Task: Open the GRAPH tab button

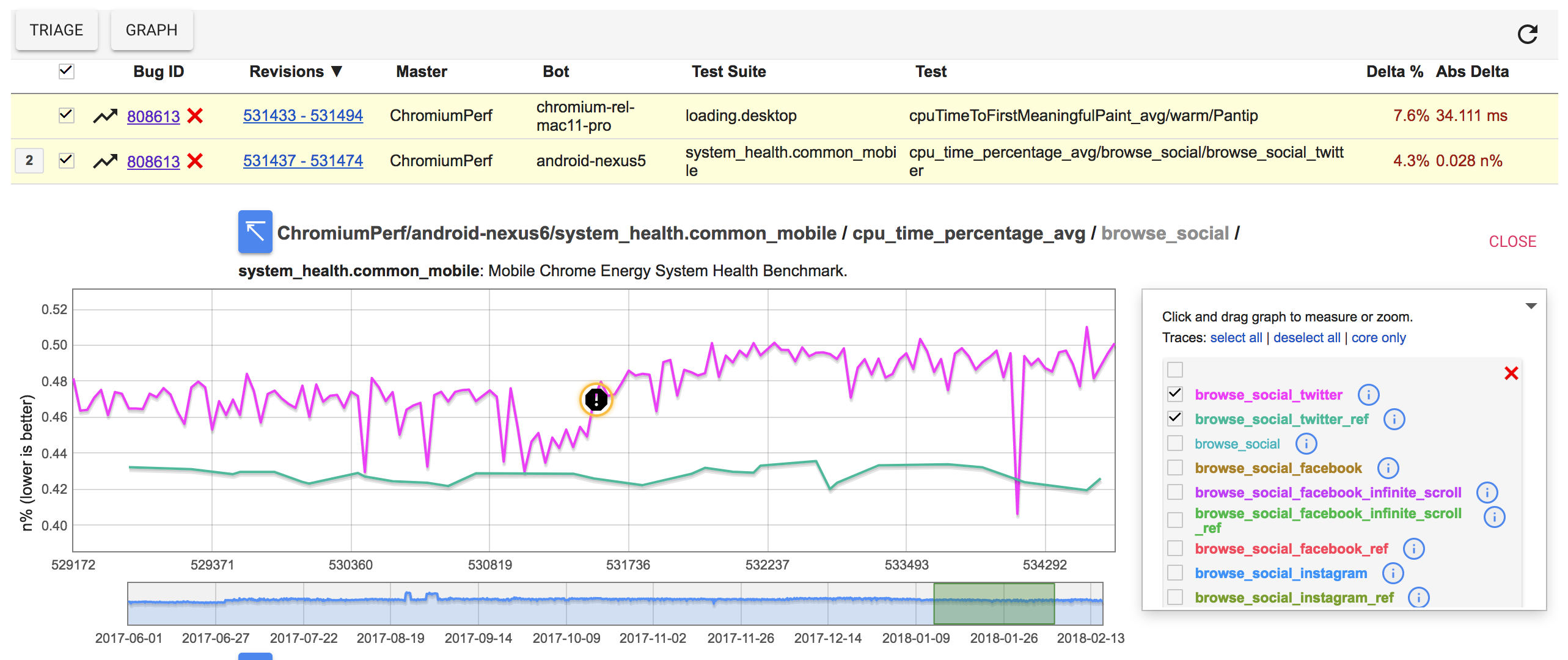Action: [152, 30]
